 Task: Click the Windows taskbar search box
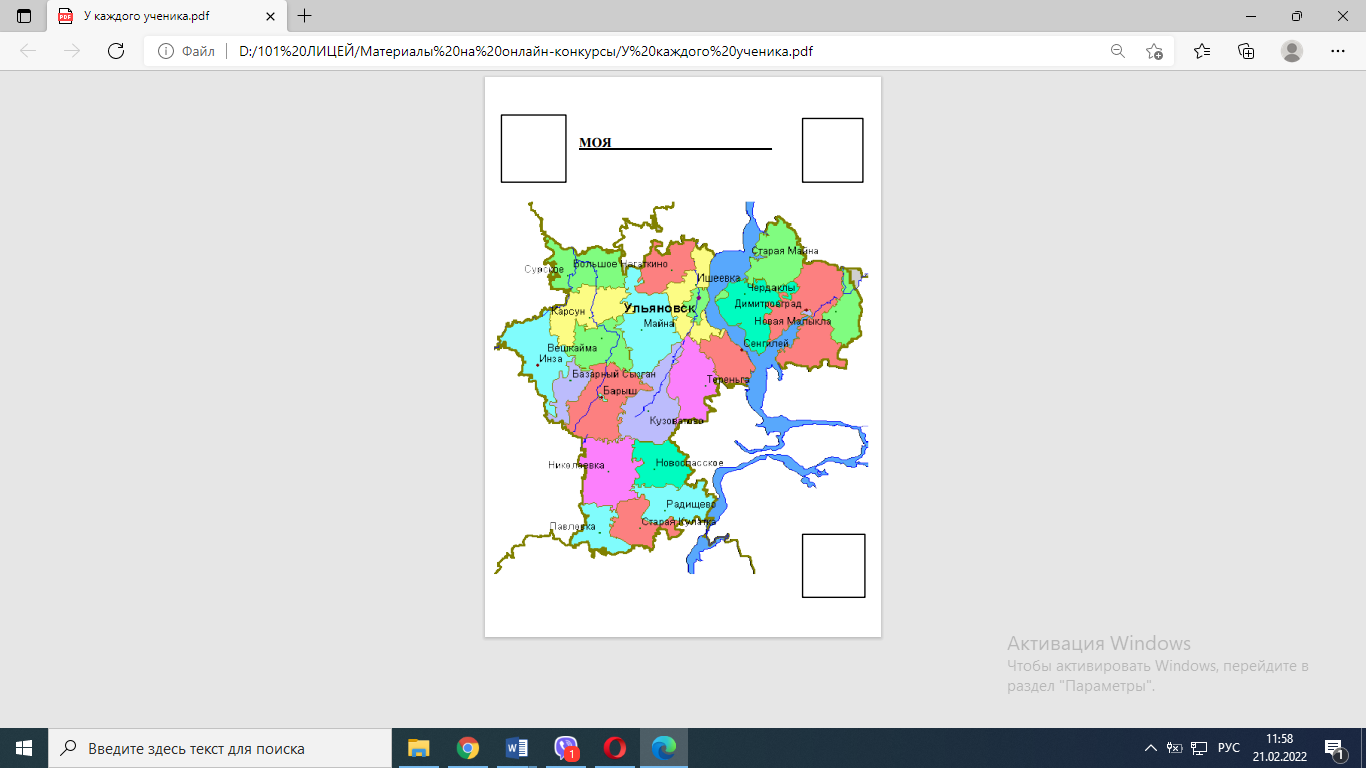click(220, 748)
